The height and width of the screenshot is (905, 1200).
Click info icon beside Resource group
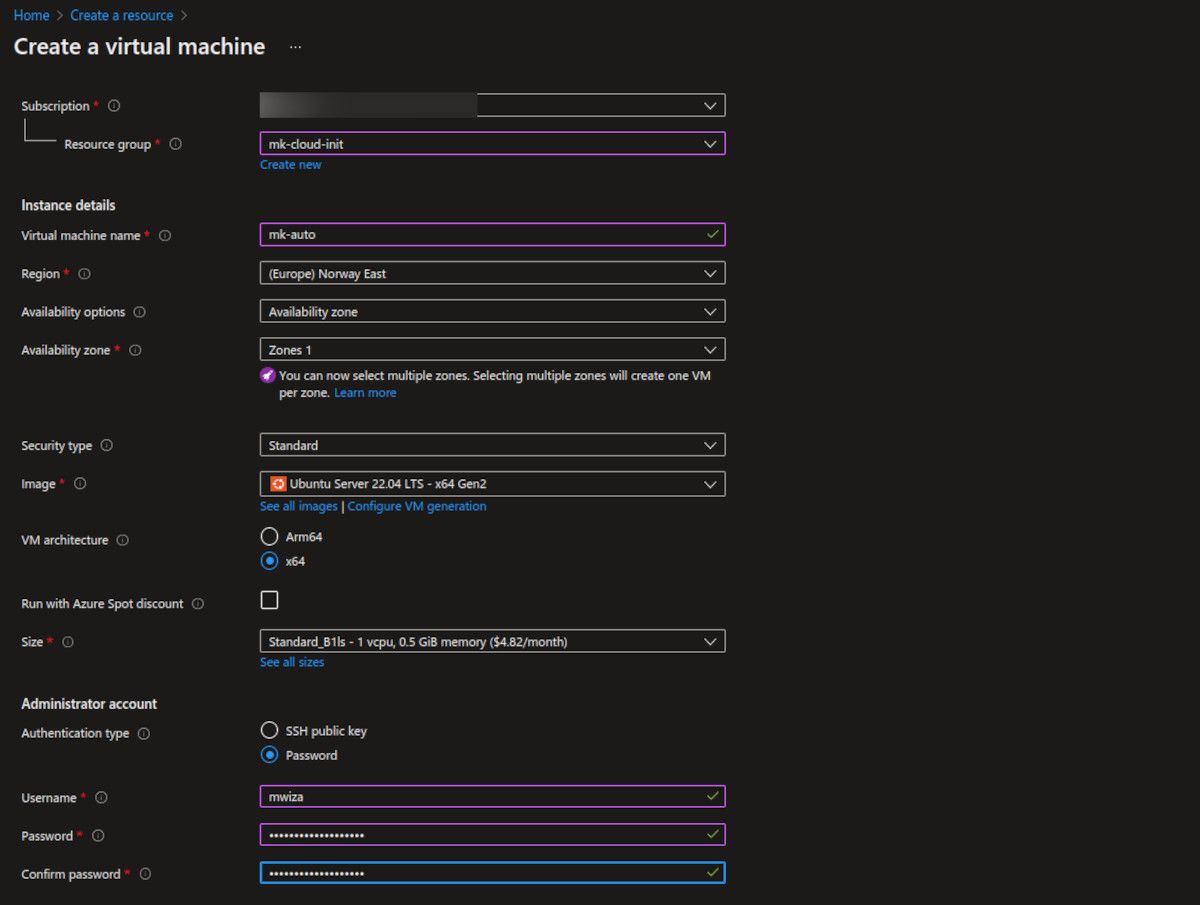176,144
